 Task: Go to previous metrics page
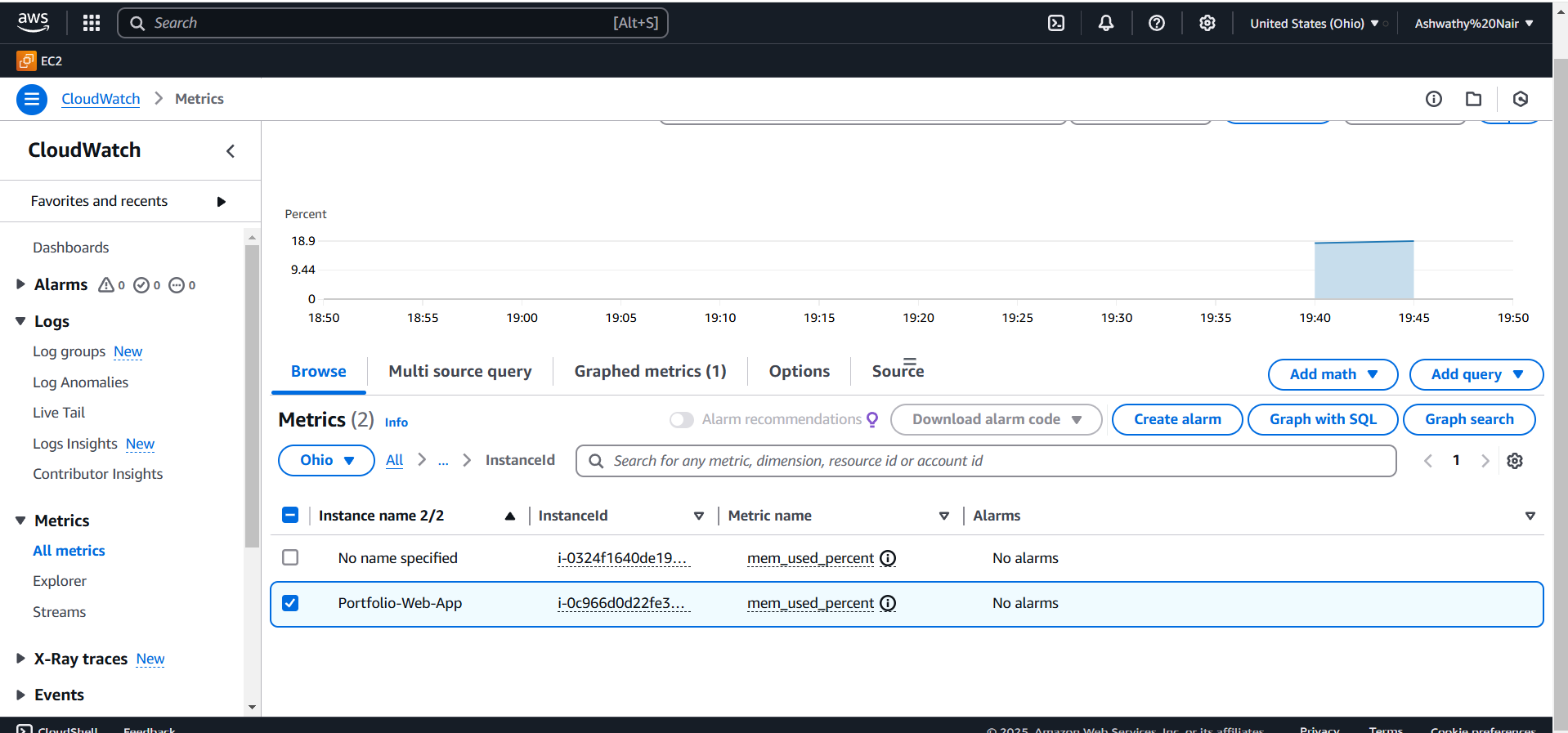point(1428,461)
